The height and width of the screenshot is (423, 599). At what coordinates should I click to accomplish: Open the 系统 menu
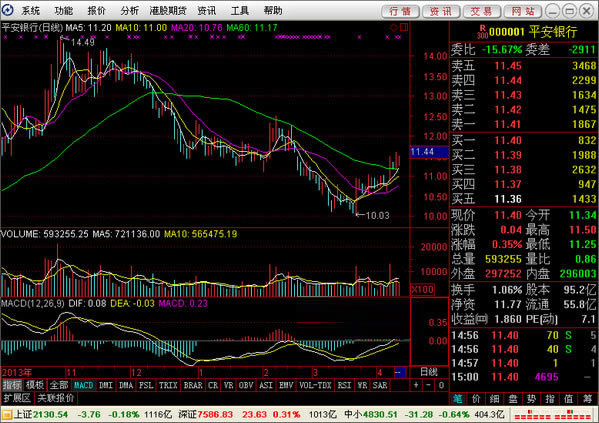30,11
